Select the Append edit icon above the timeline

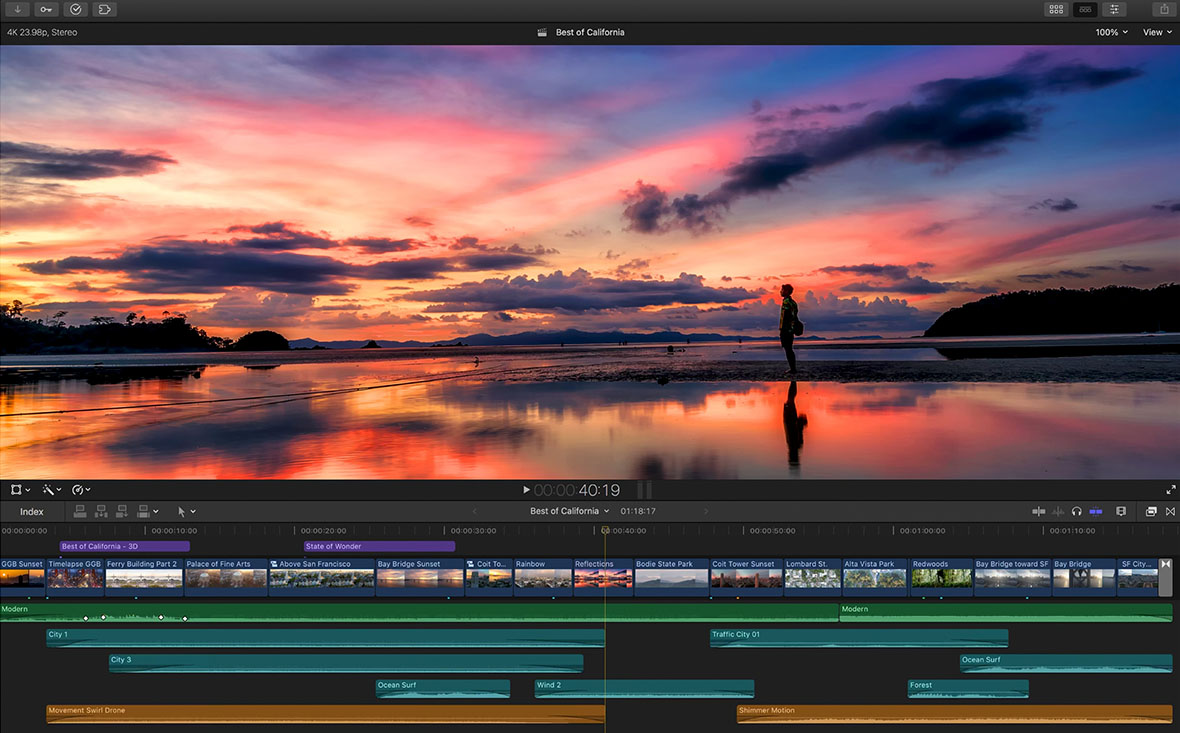[121, 511]
